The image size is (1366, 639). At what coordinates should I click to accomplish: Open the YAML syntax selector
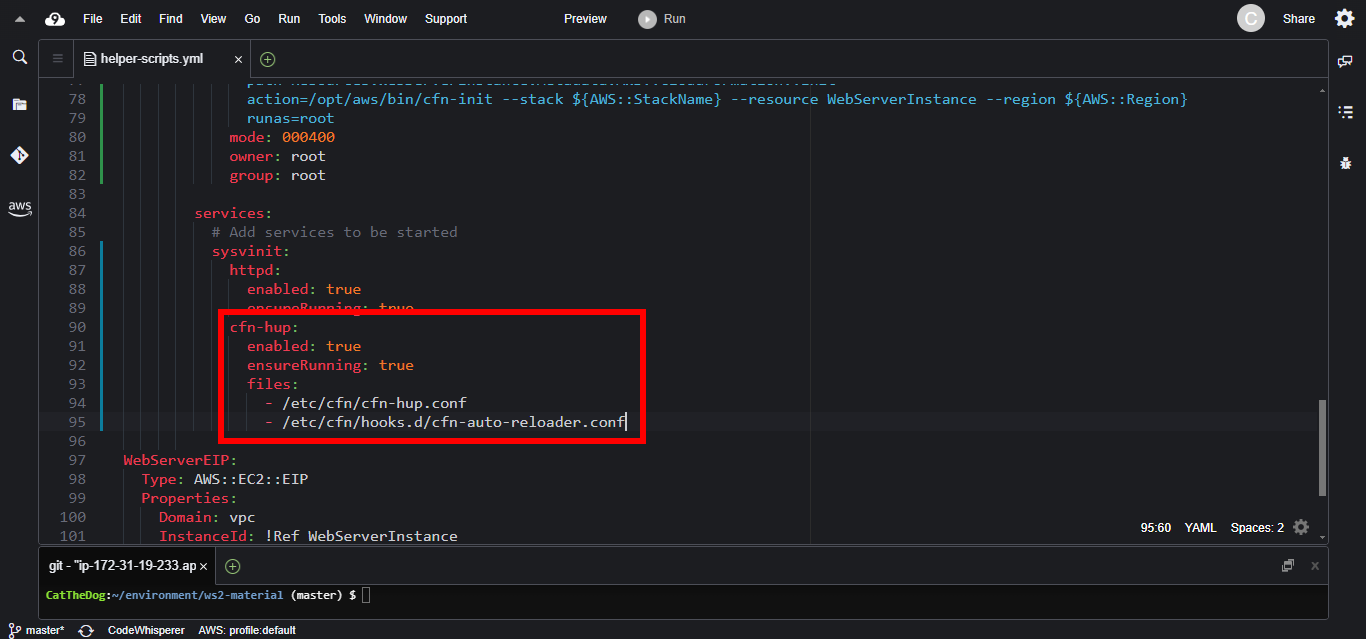pos(1200,527)
